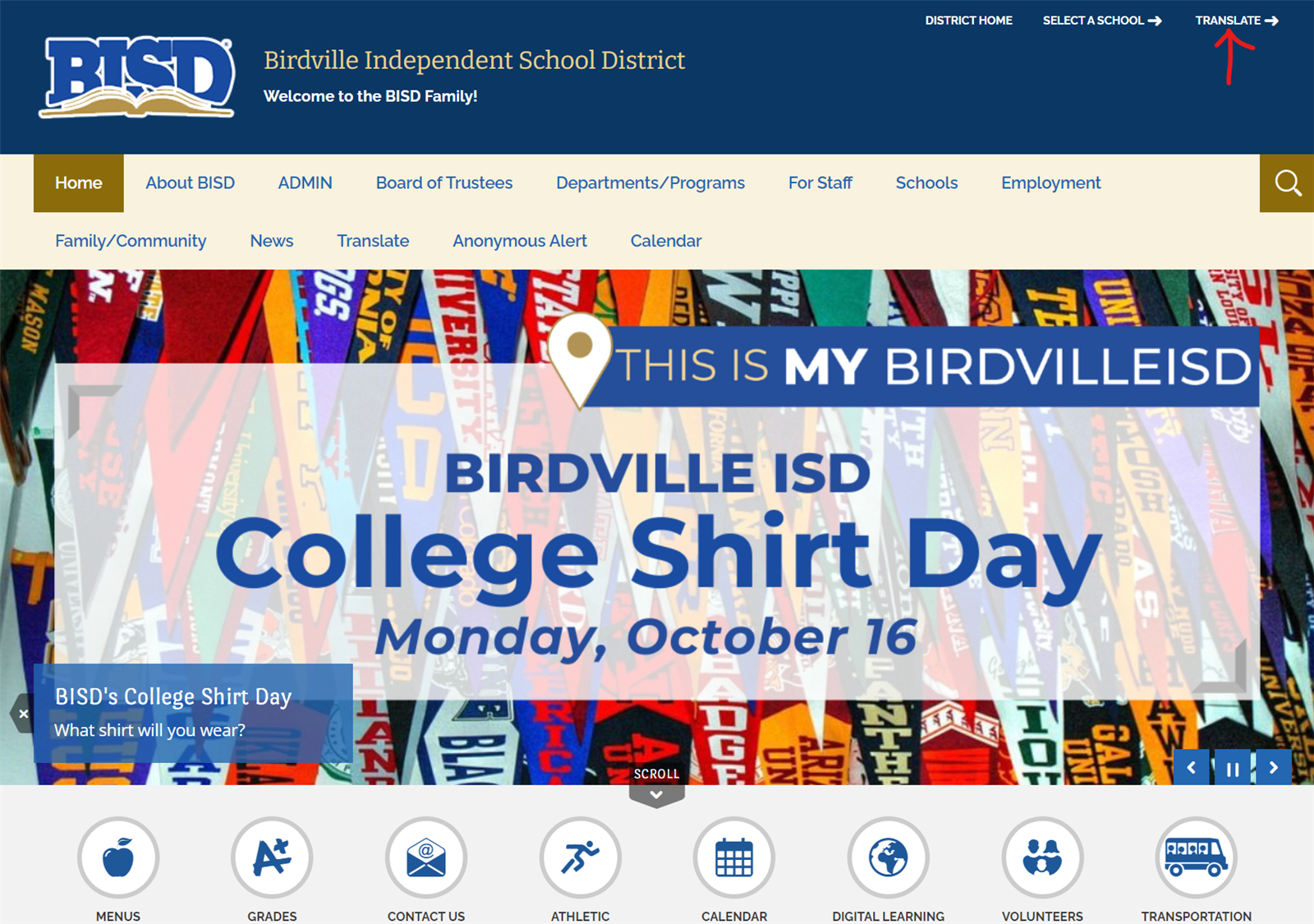Go to previous slide in slideshow
The image size is (1314, 924).
click(x=1191, y=768)
